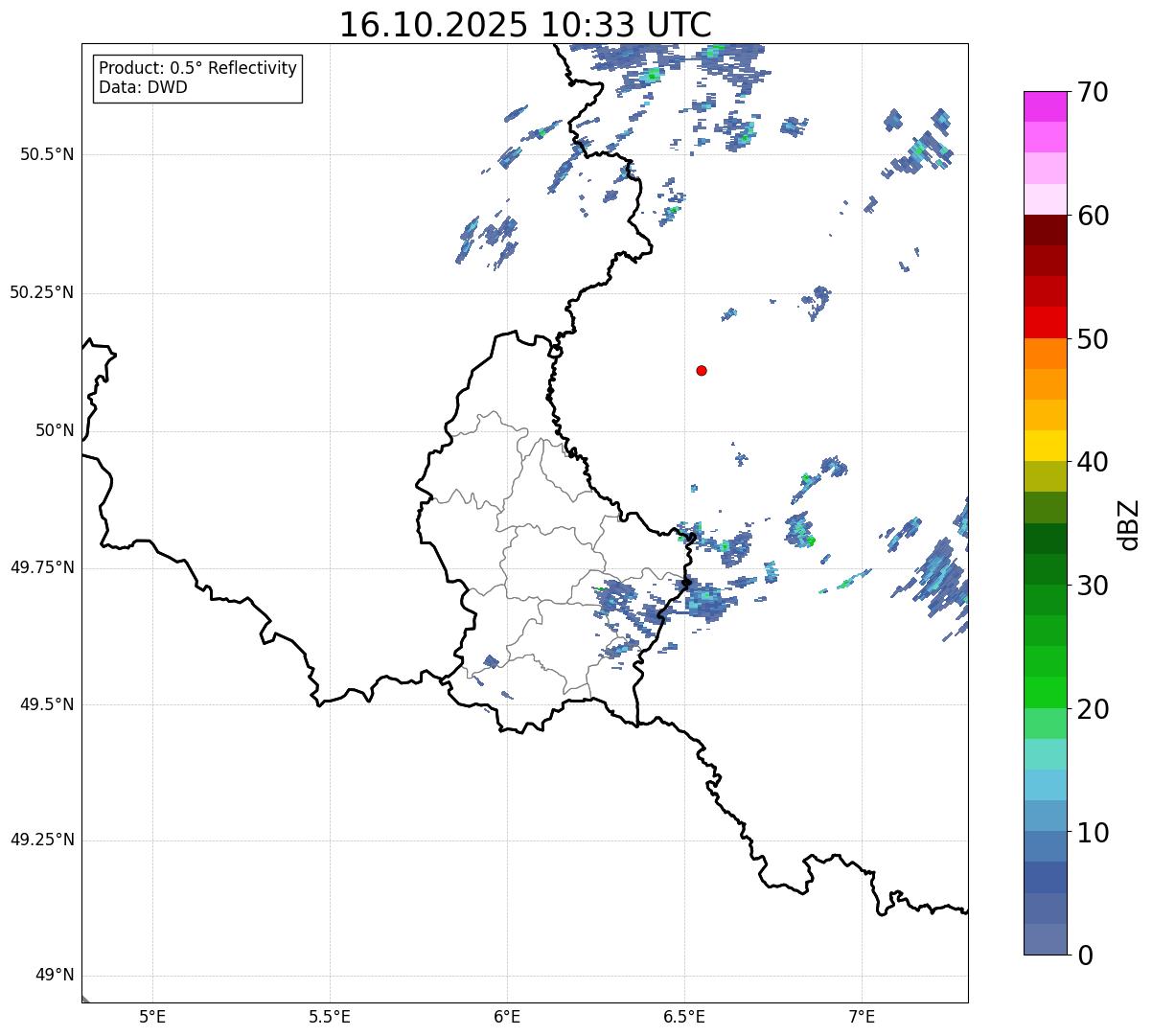Click the cyan colorbar segment near 15
The height and width of the screenshot is (1036, 1152).
tap(1046, 785)
